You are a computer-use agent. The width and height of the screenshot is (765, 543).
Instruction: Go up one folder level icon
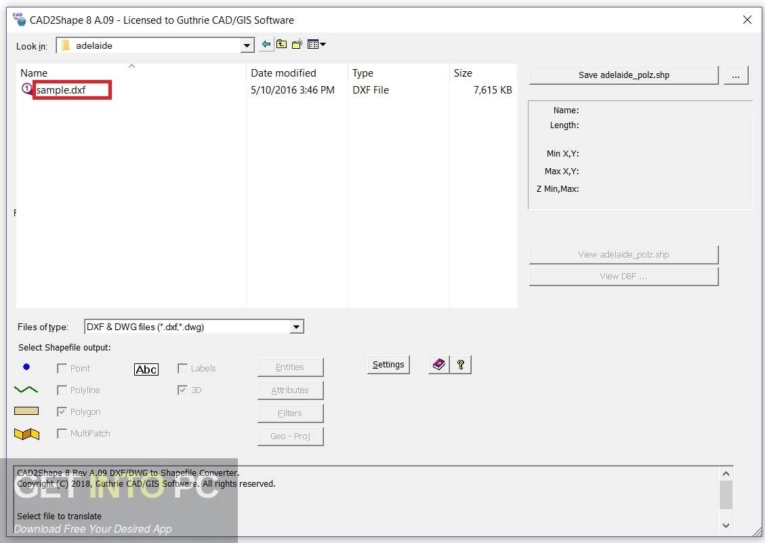pyautogui.click(x=282, y=44)
